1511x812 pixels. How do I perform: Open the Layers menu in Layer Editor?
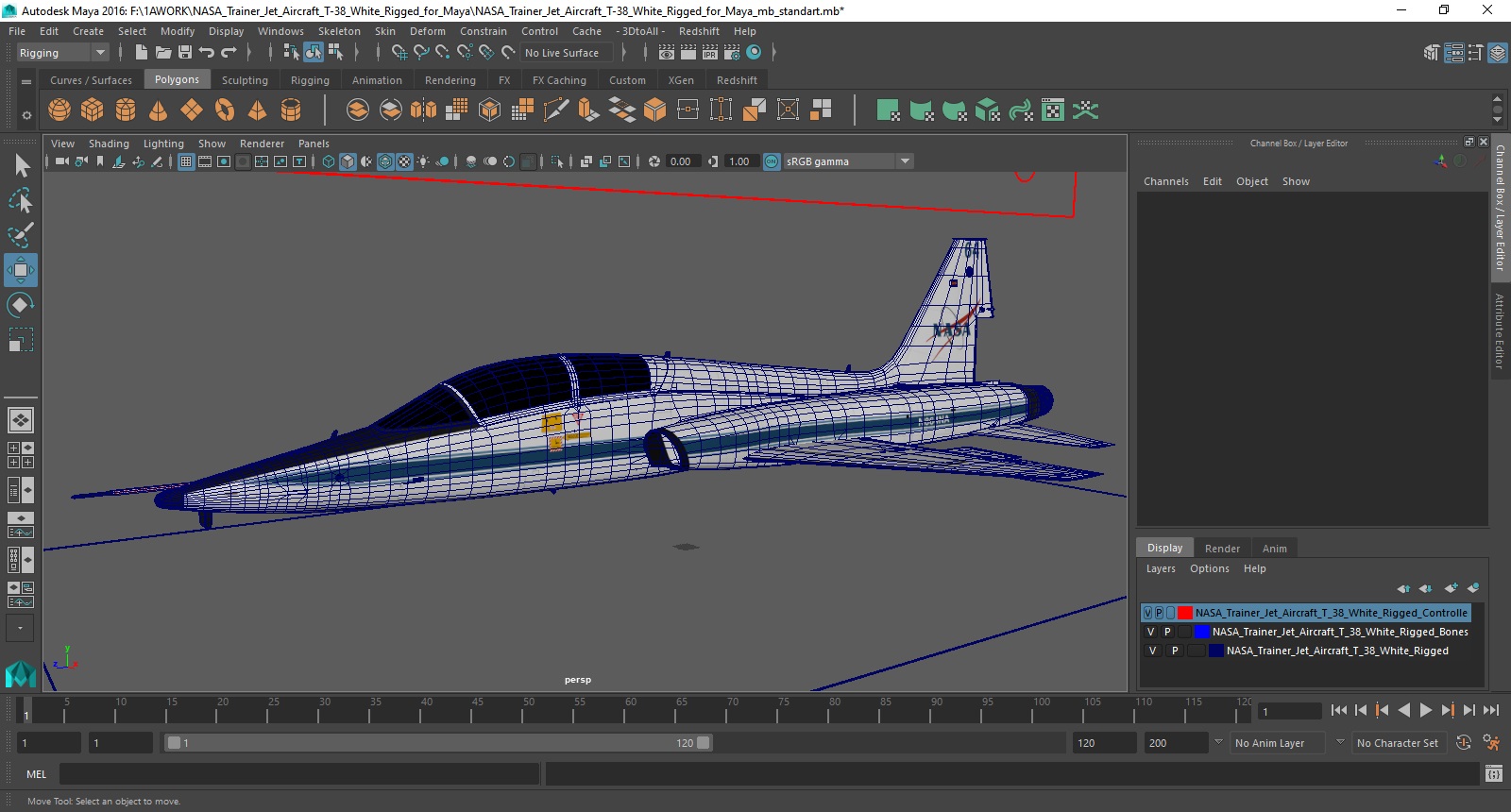[1161, 568]
